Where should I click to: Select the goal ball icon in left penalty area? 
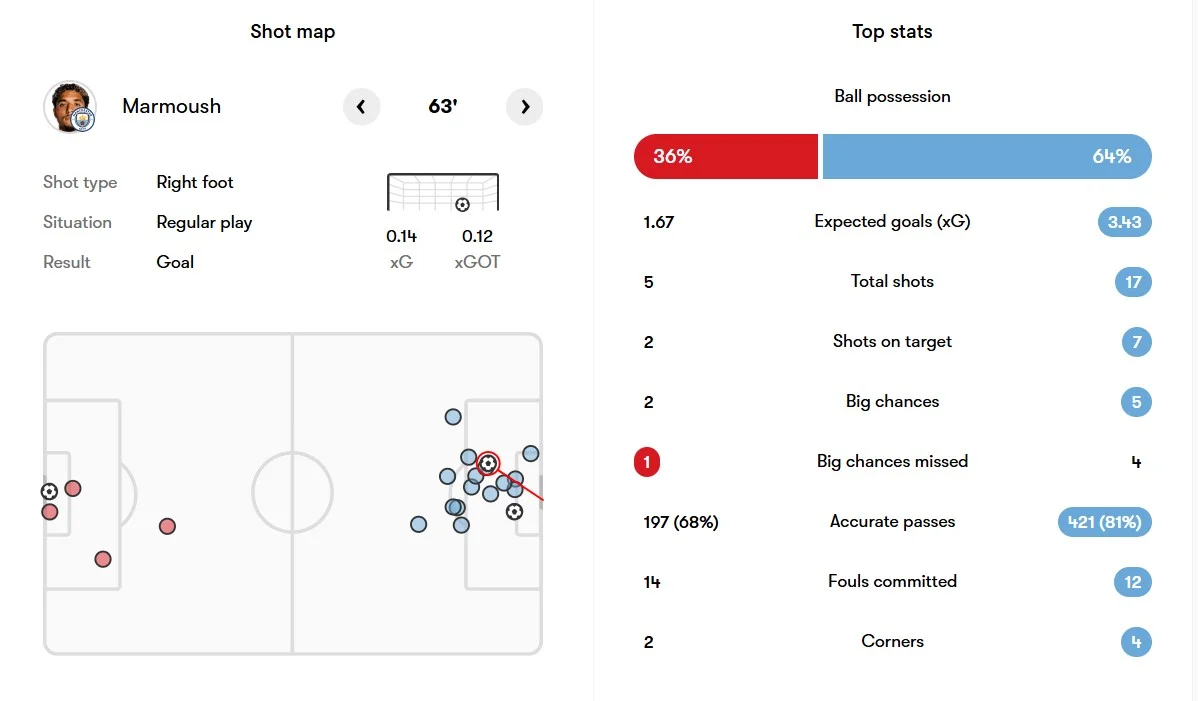pos(49,491)
